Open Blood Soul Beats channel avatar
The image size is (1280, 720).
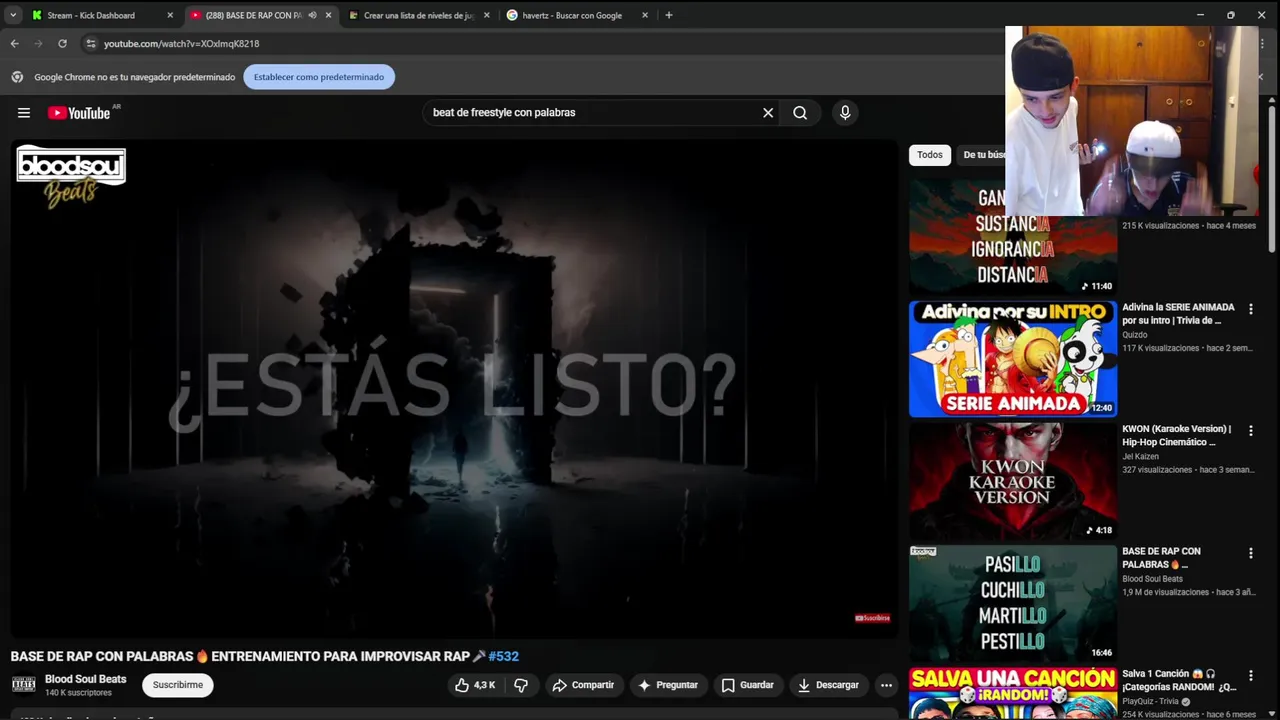coord(23,685)
